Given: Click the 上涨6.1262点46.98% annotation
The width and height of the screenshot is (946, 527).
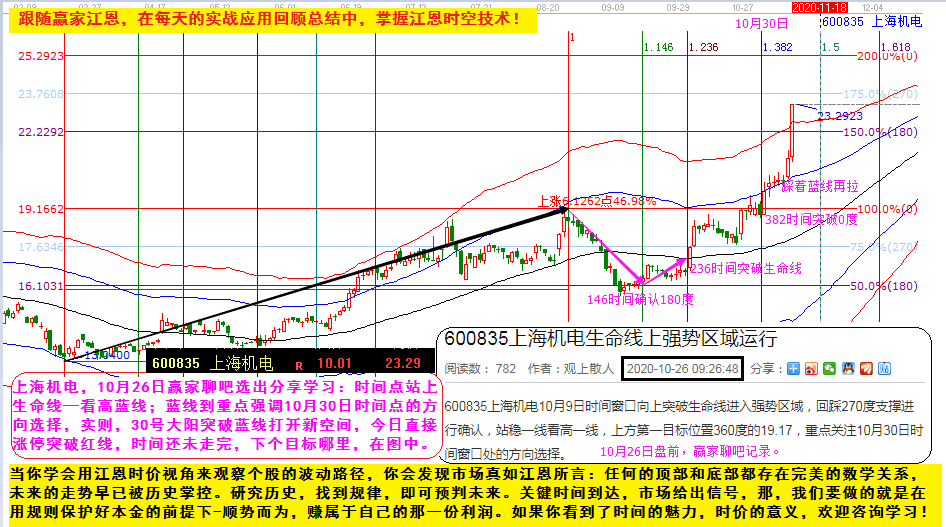Looking at the screenshot, I should coord(597,201).
